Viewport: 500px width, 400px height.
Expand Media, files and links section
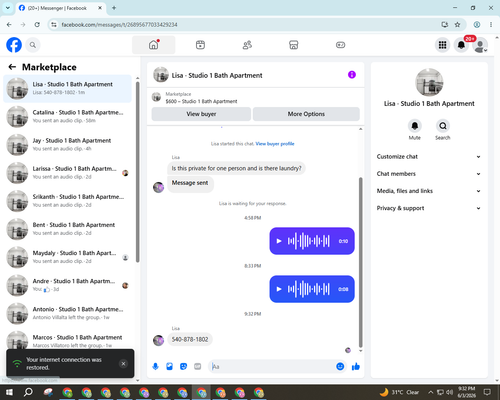[x=429, y=191]
